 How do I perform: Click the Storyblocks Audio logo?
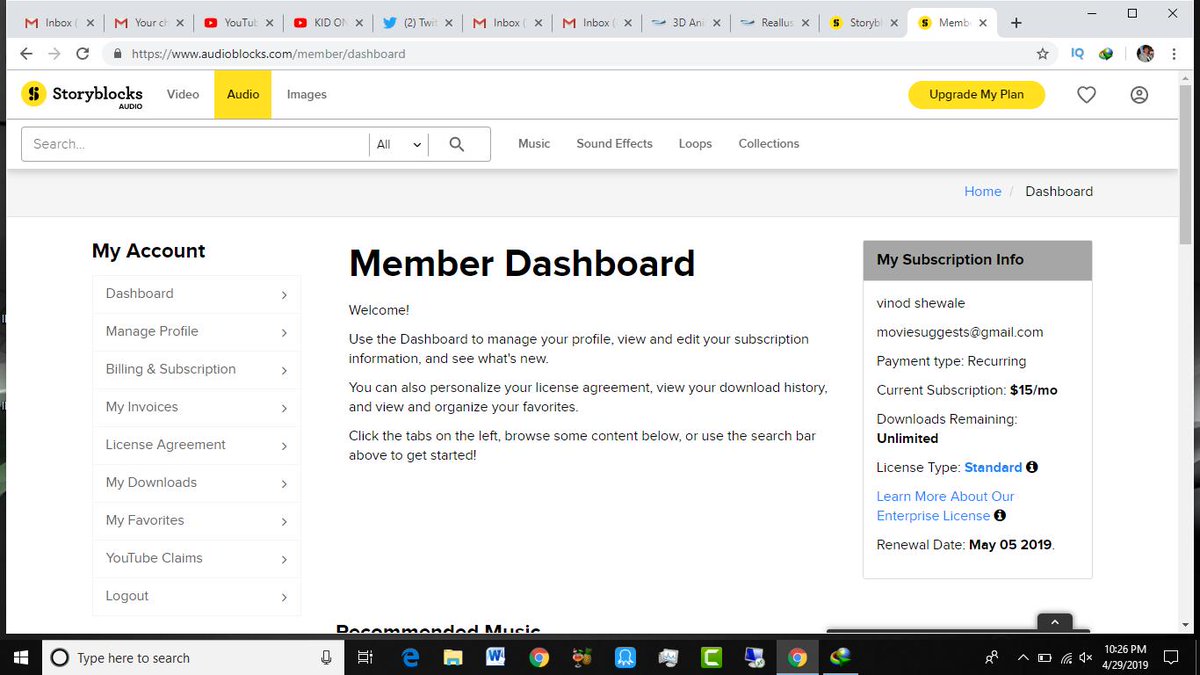pos(82,95)
